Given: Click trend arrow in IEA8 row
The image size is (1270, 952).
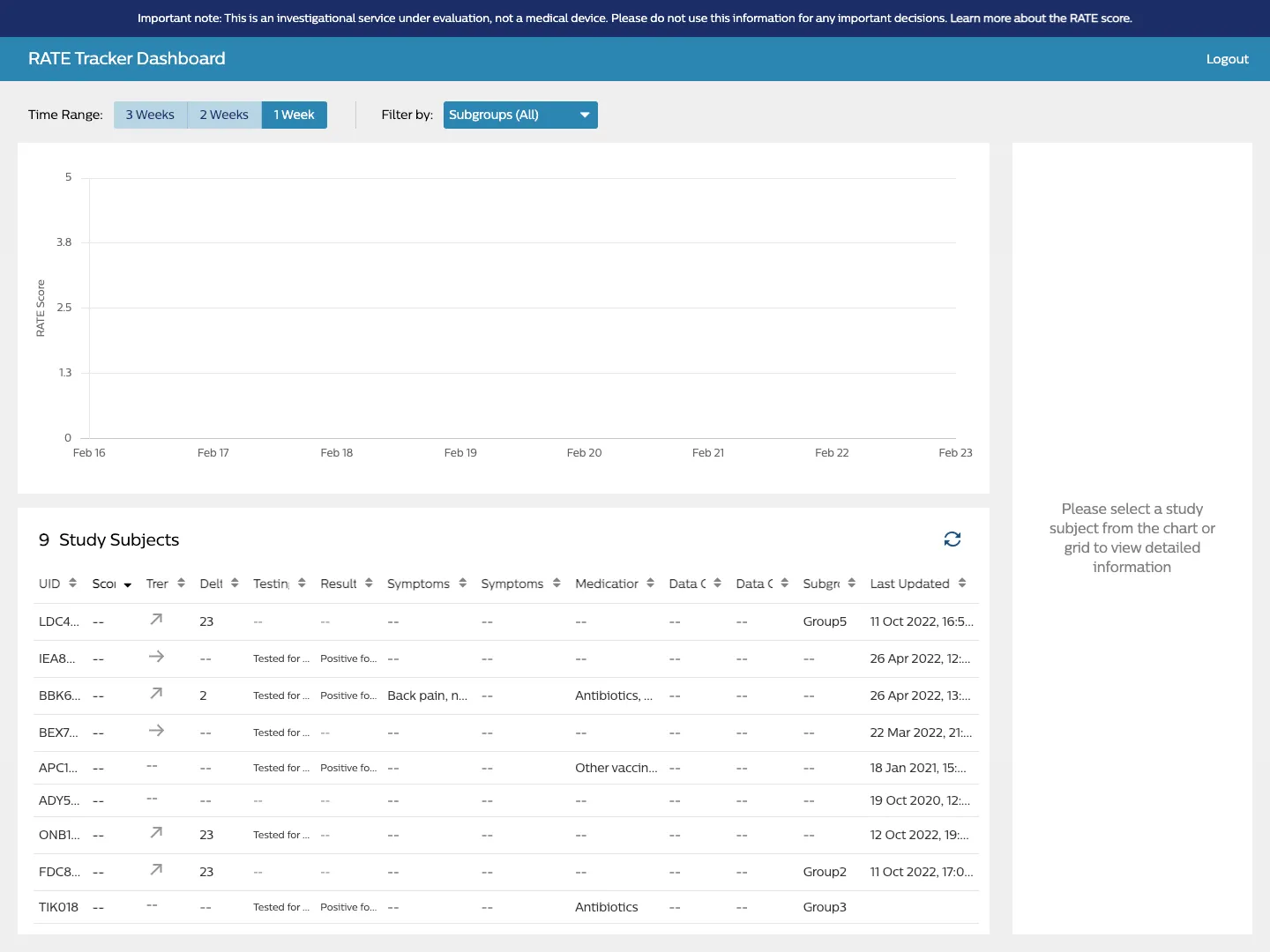Looking at the screenshot, I should coord(156,657).
